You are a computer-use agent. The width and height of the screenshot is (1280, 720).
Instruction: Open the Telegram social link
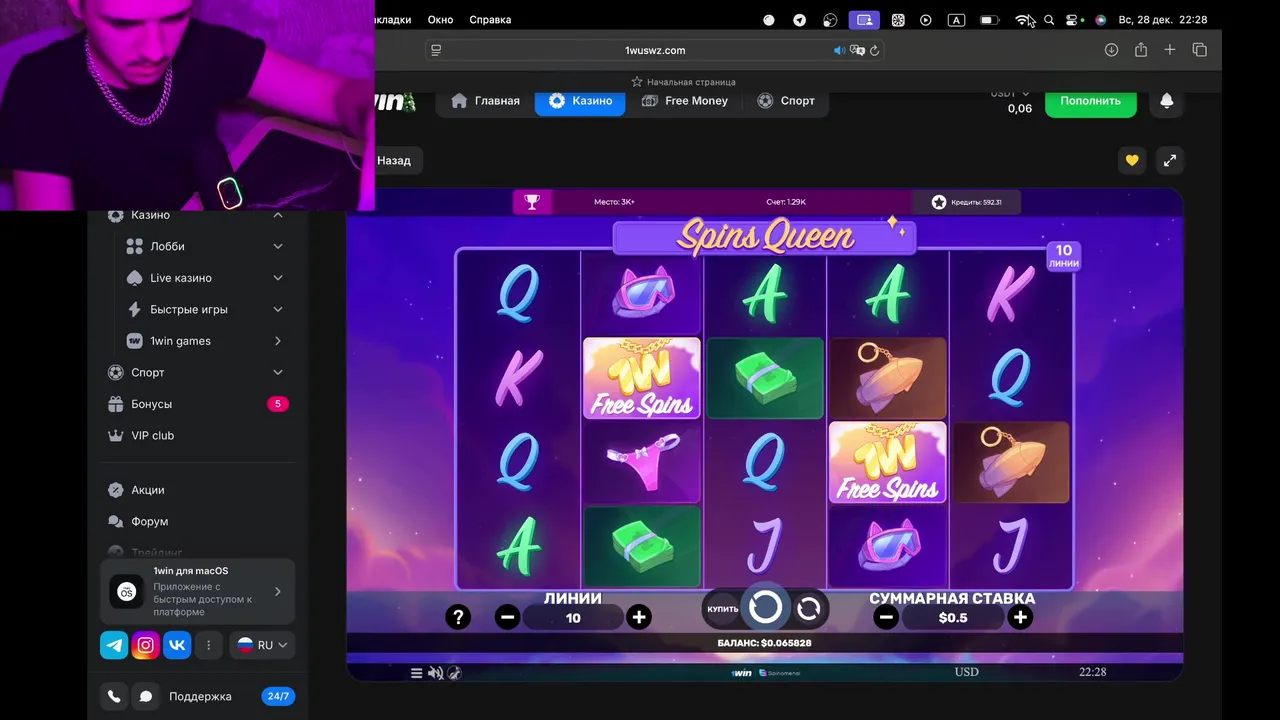click(114, 645)
